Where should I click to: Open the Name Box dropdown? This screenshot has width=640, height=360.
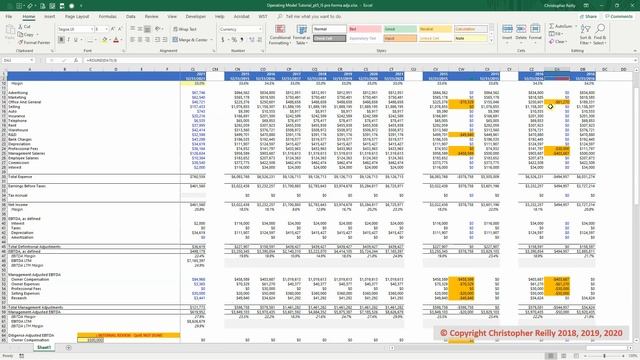point(32,60)
